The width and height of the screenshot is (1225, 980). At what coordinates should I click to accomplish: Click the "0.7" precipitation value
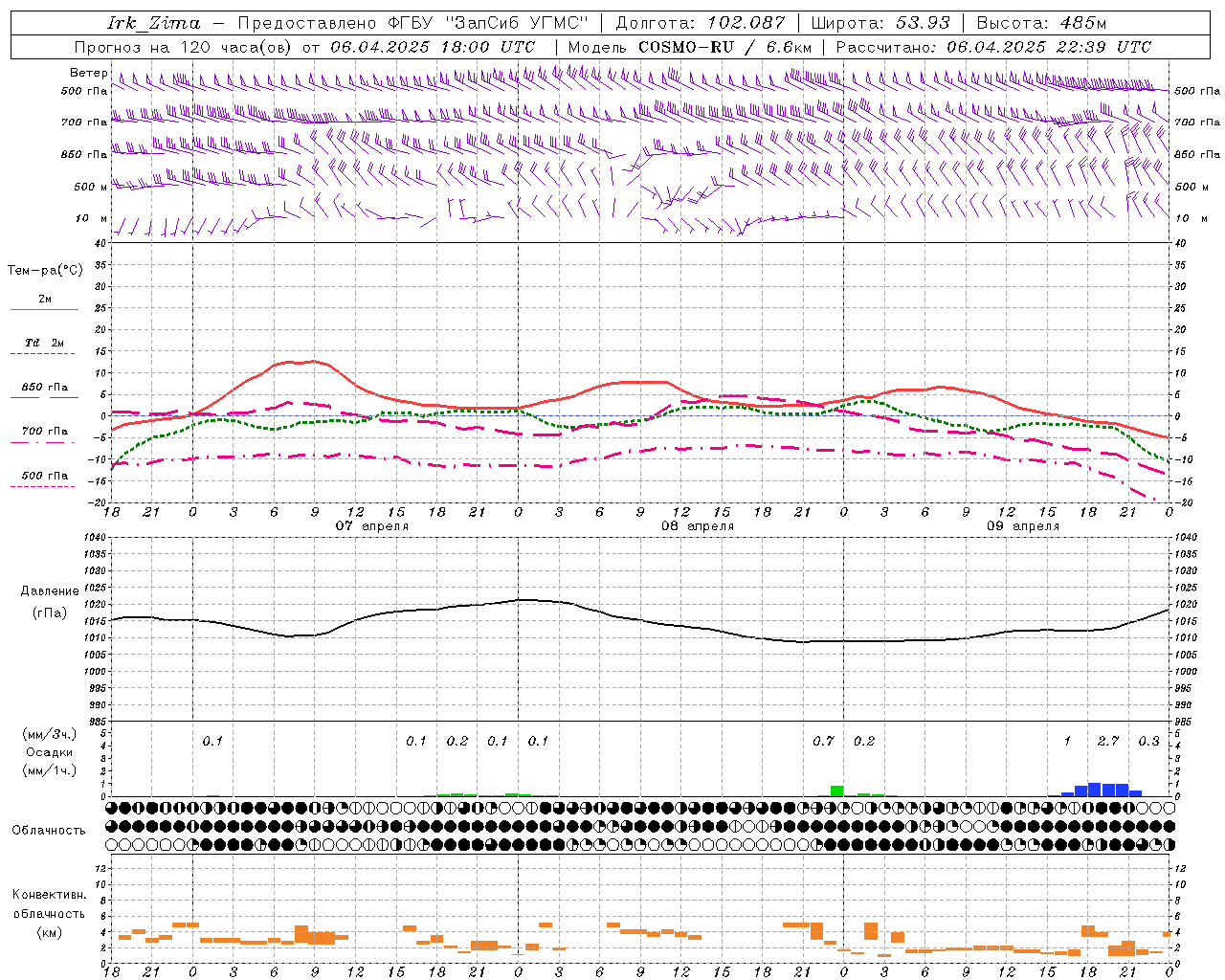[823, 741]
